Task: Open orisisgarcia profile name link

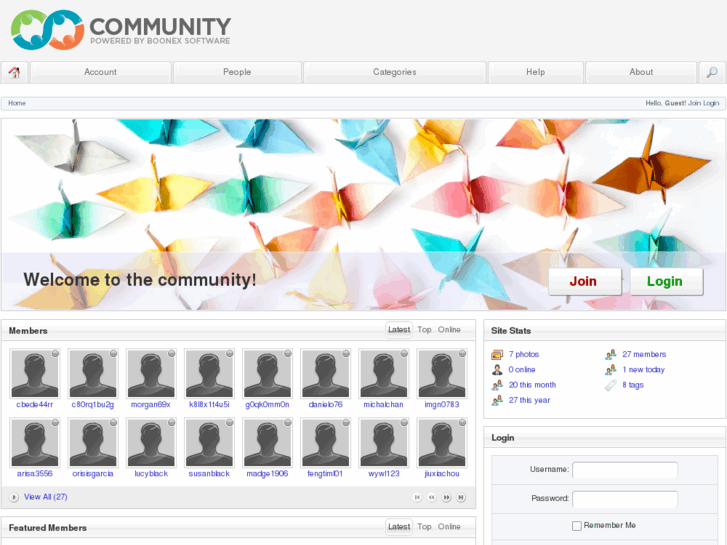Action: 93,474
